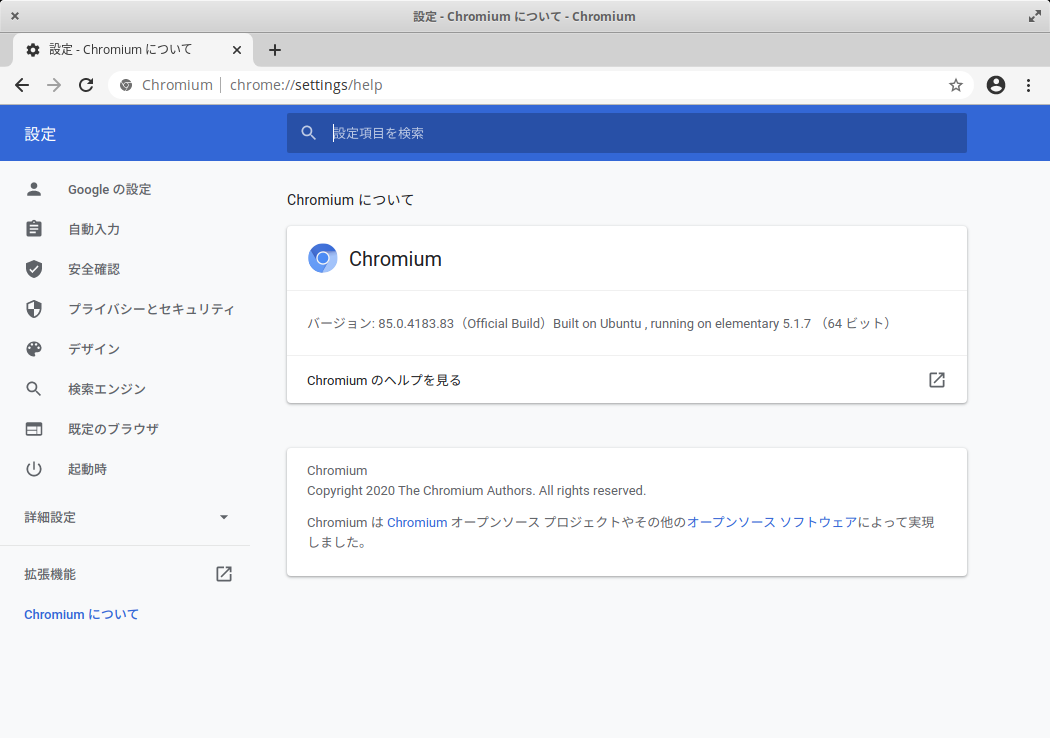This screenshot has width=1050, height=738.
Task: Click the magnifier icon beside 検索エンジン
Action: tap(34, 388)
